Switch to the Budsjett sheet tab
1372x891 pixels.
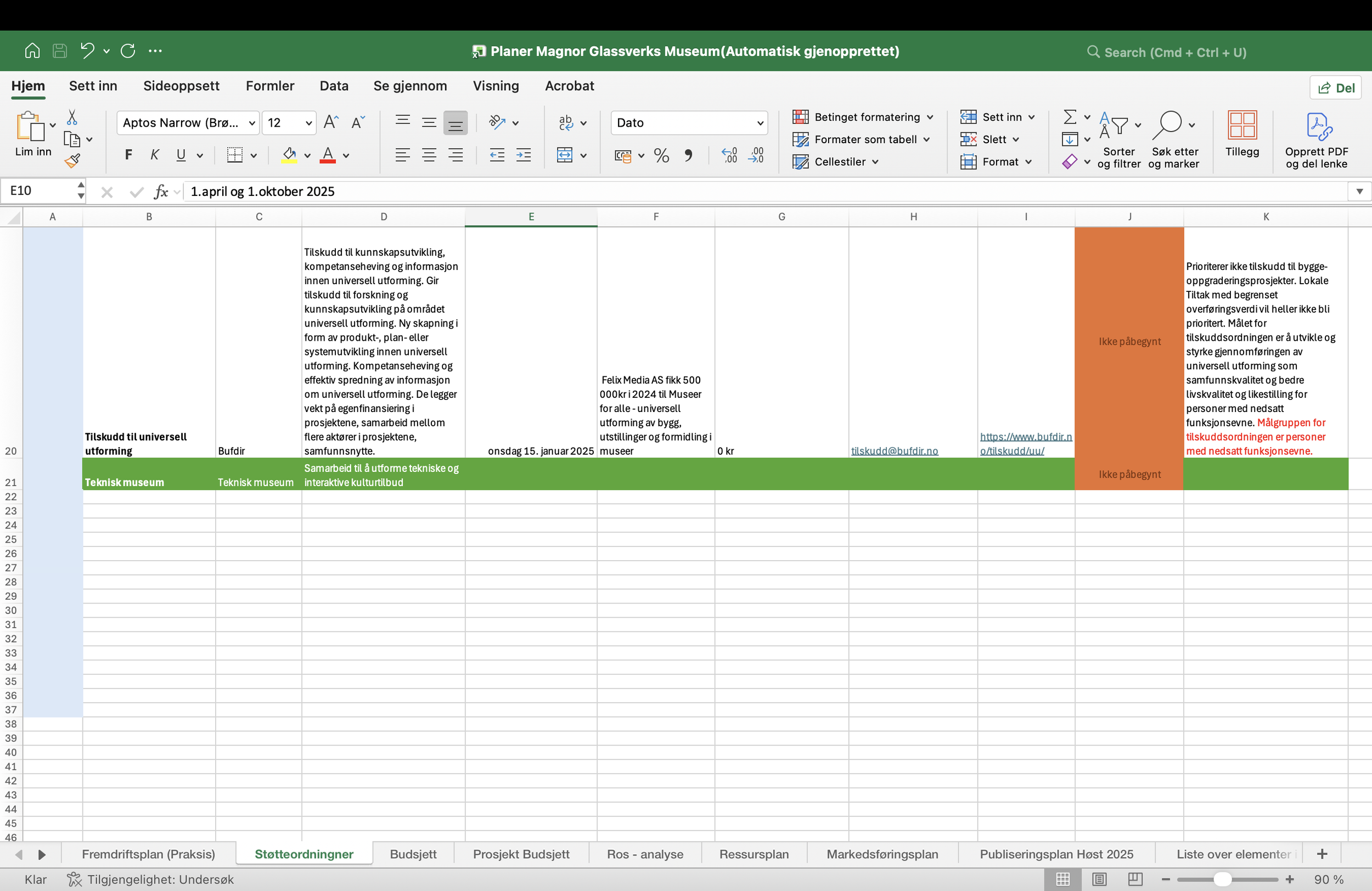pyautogui.click(x=413, y=854)
